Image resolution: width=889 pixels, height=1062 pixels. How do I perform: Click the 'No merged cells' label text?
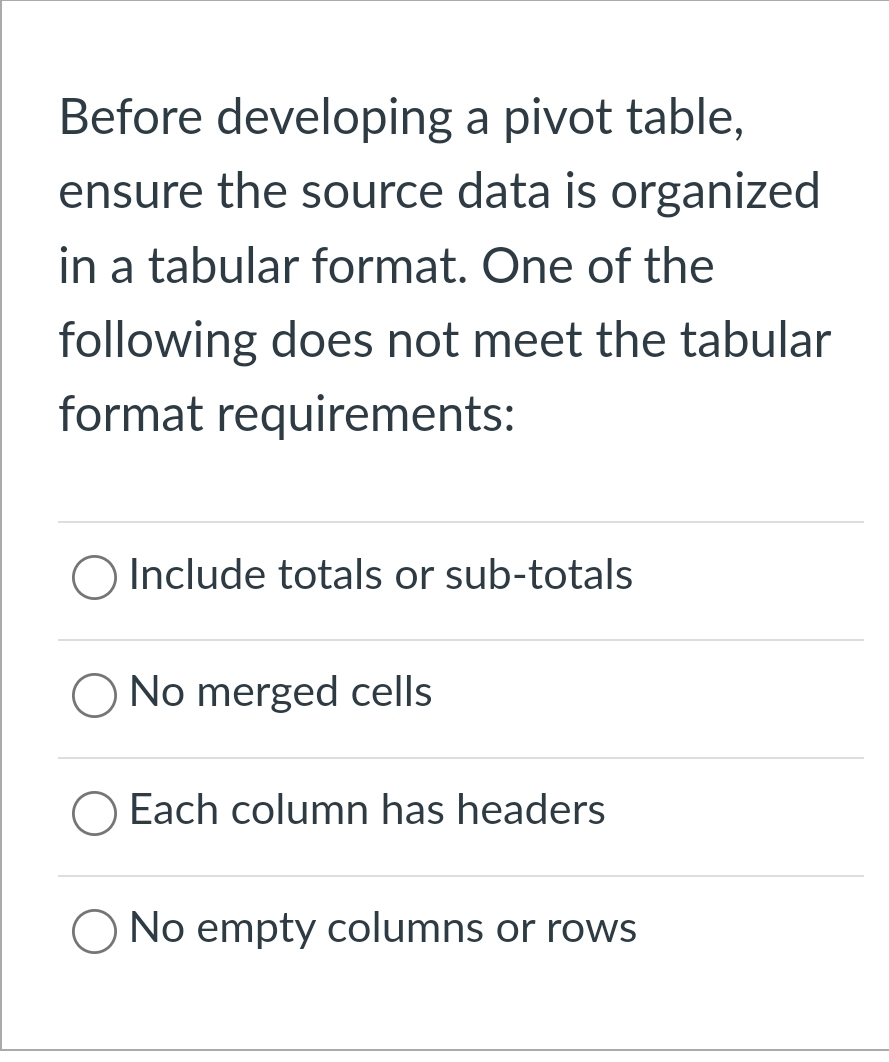[x=280, y=694]
